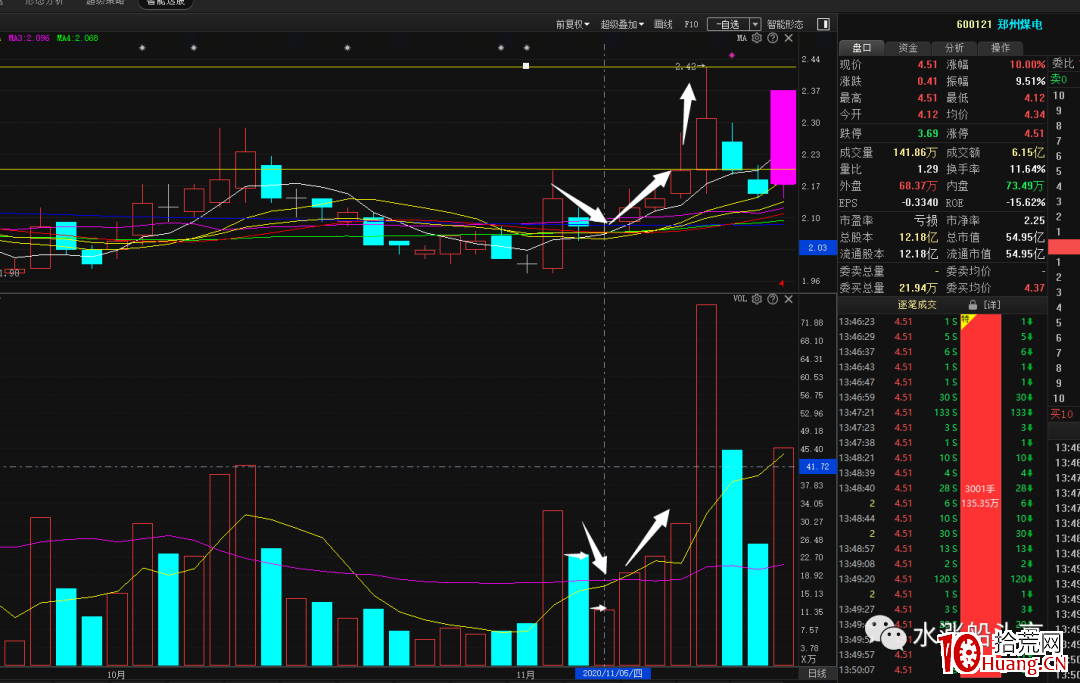Open detailed trades via [详] link
Viewport: 1080px width, 683px height.
(x=991, y=304)
